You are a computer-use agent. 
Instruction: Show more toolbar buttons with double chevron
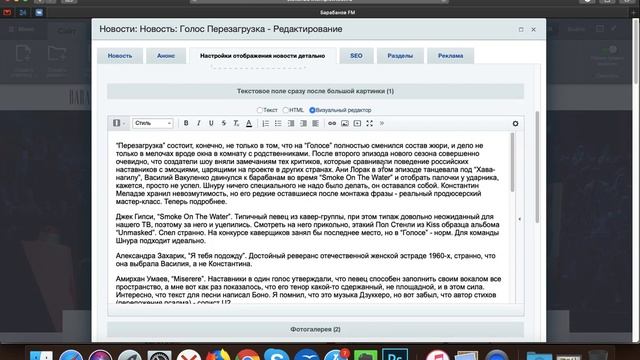click(x=382, y=123)
